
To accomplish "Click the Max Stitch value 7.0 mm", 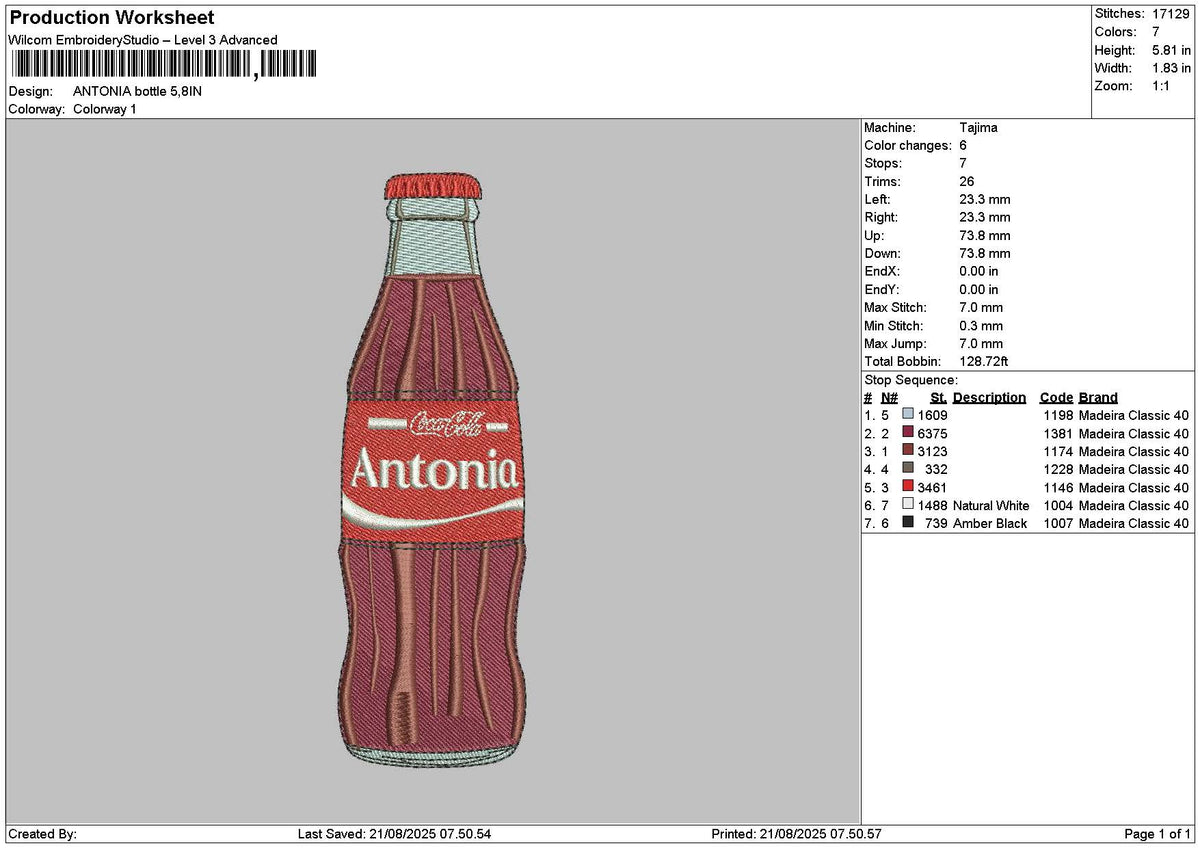I will 981,307.
